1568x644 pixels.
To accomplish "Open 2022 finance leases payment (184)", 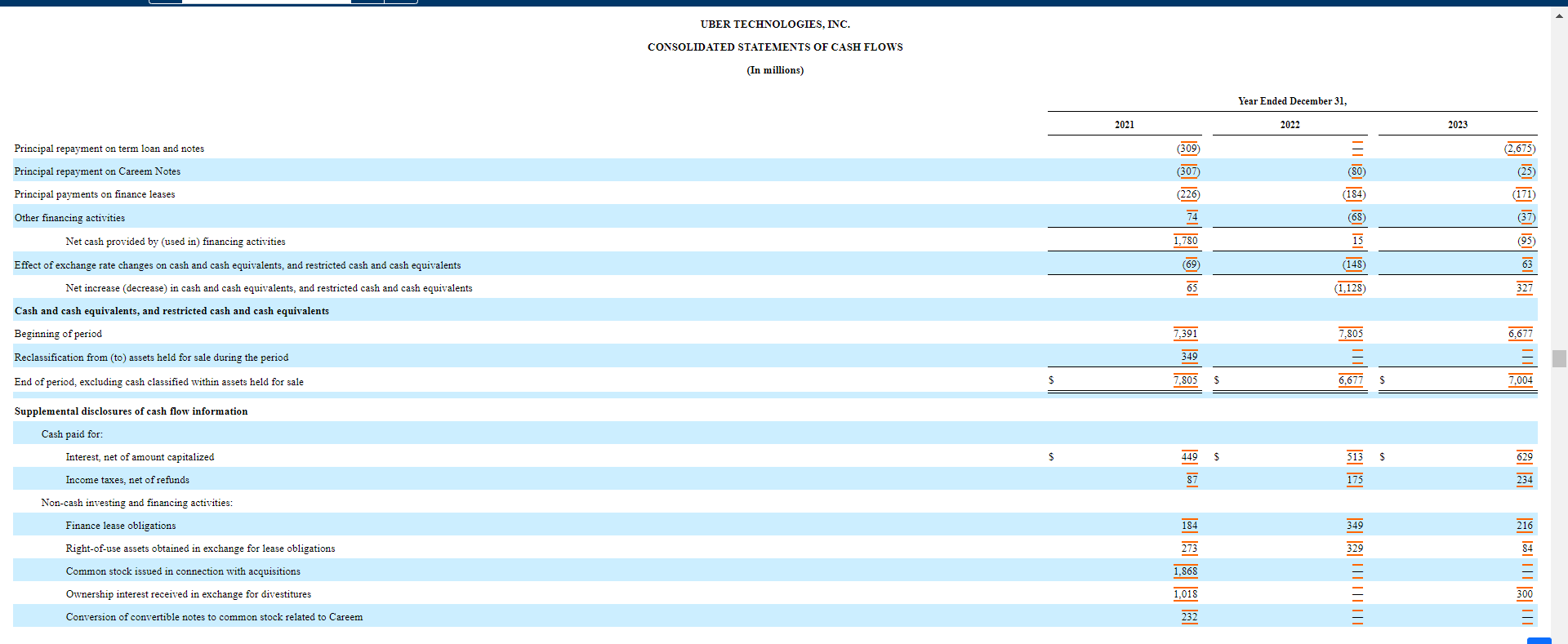I will (x=1354, y=194).
